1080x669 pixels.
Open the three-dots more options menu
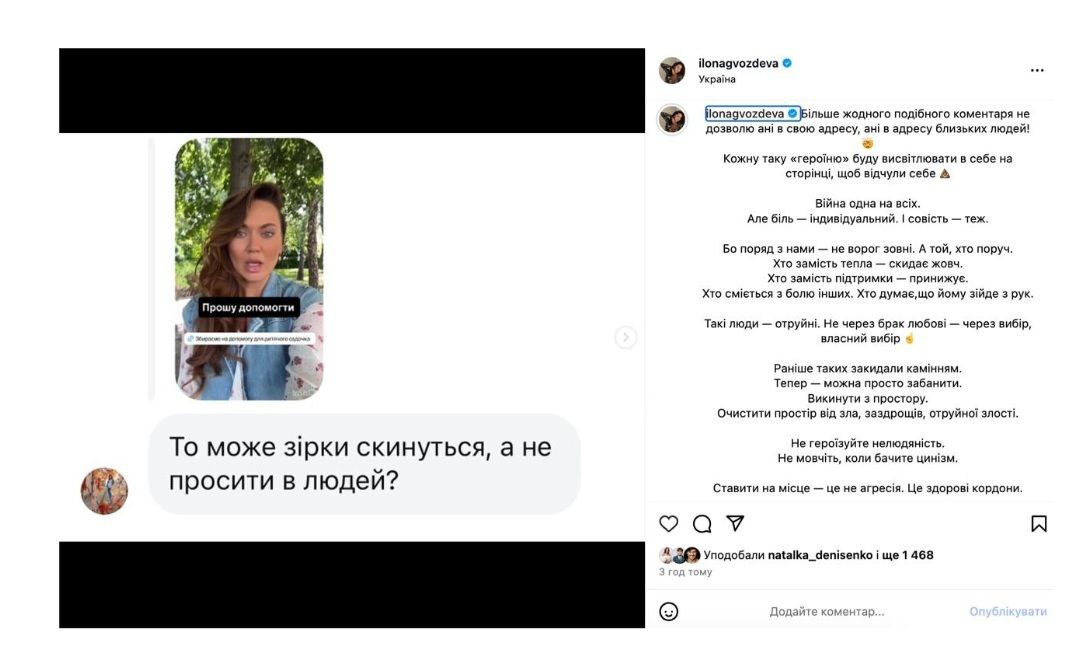(x=1037, y=70)
